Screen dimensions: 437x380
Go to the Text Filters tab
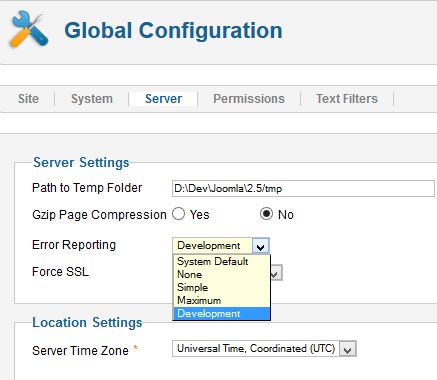click(347, 99)
